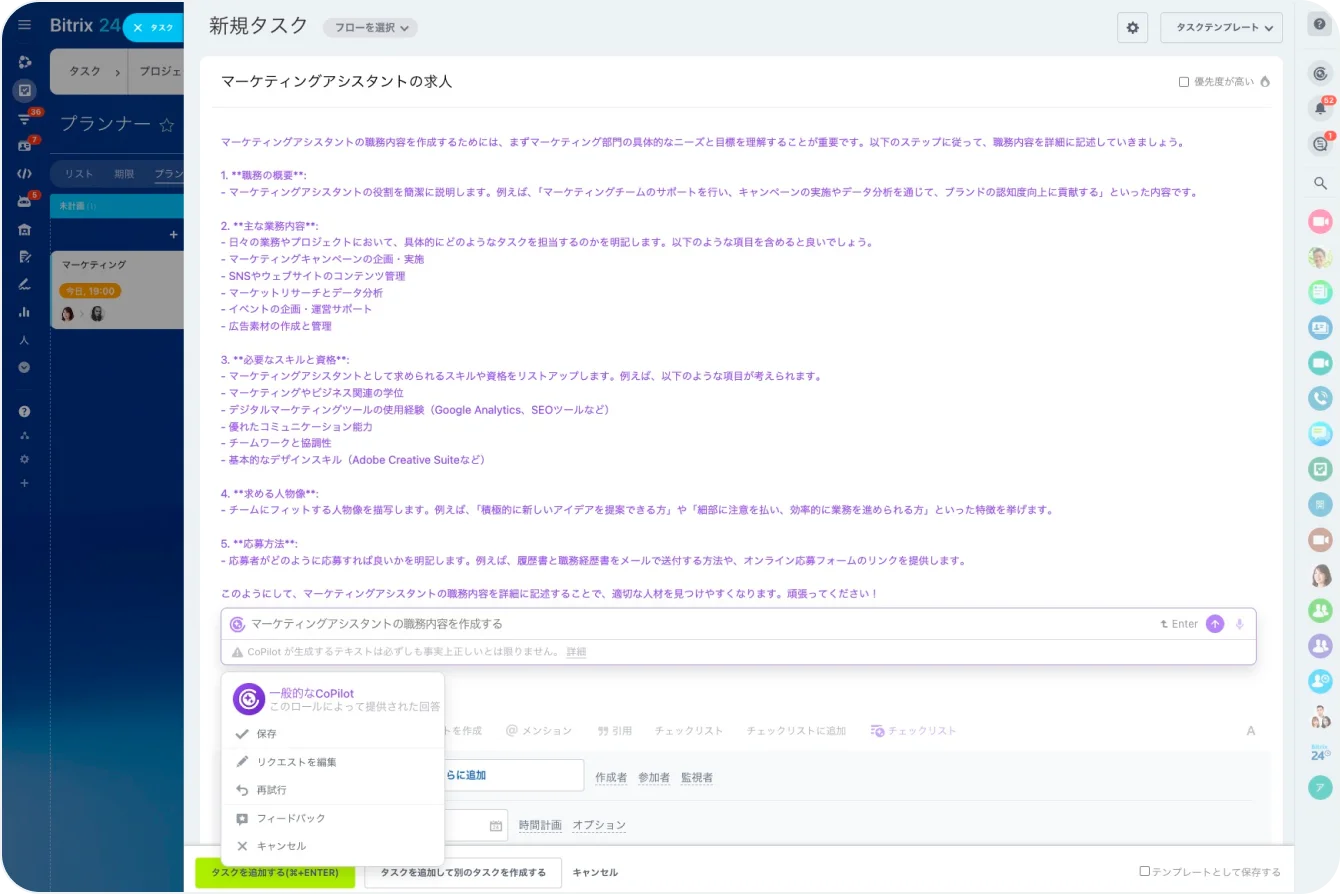Image resolution: width=1340 pixels, height=894 pixels.
Task: Enable テンプレートとして保存する checkbox
Action: (1144, 871)
